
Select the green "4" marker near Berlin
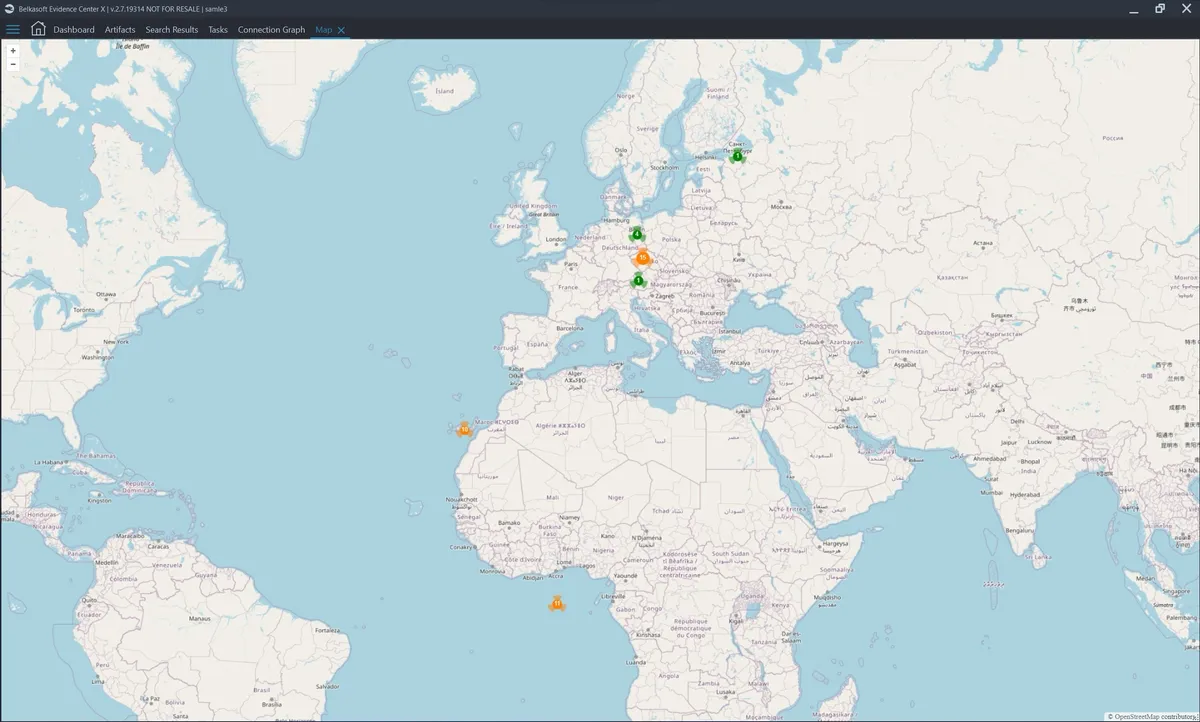(x=636, y=233)
